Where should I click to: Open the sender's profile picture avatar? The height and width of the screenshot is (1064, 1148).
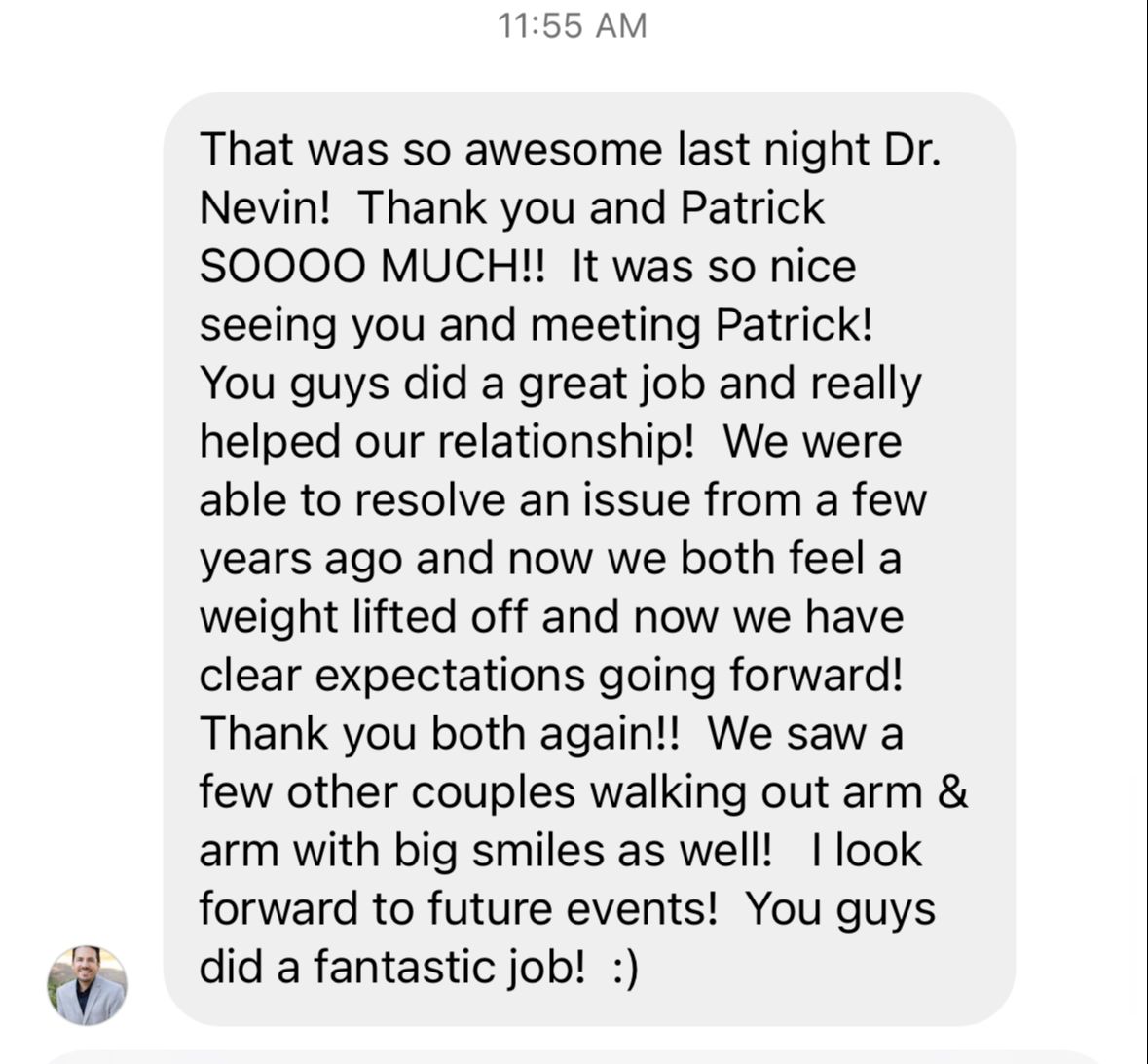[87, 985]
